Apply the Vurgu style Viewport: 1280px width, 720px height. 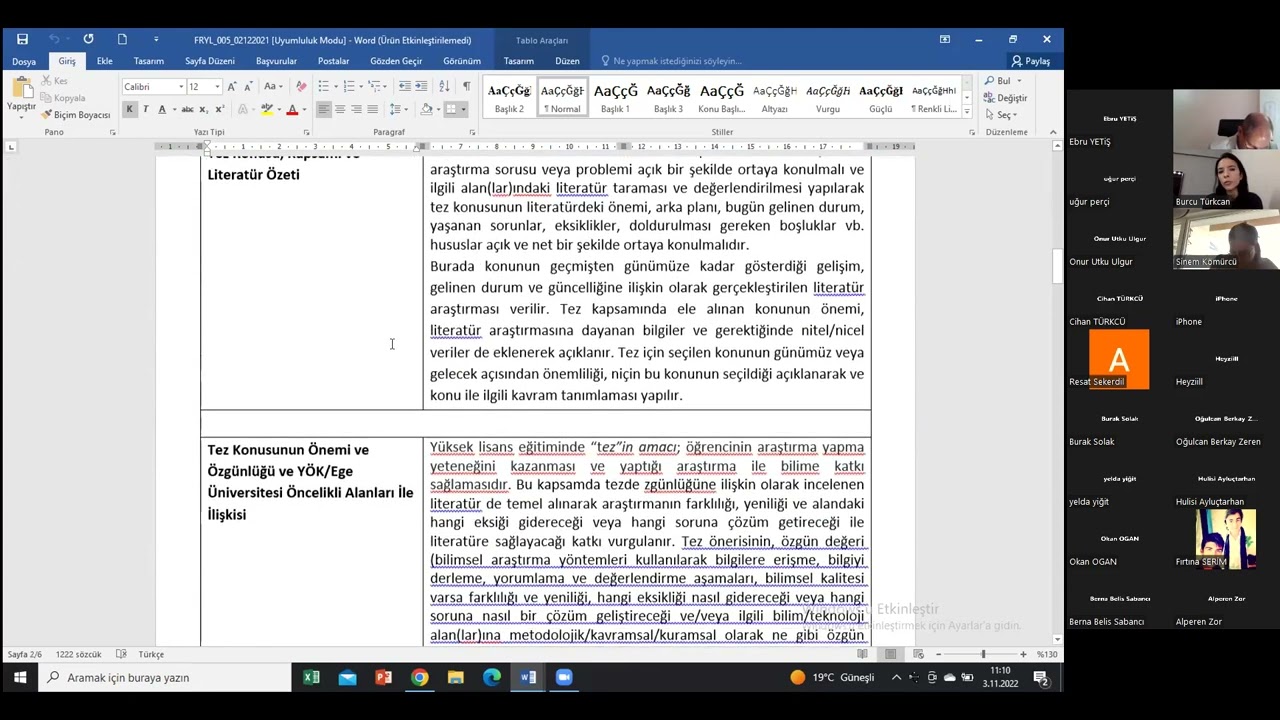point(828,97)
